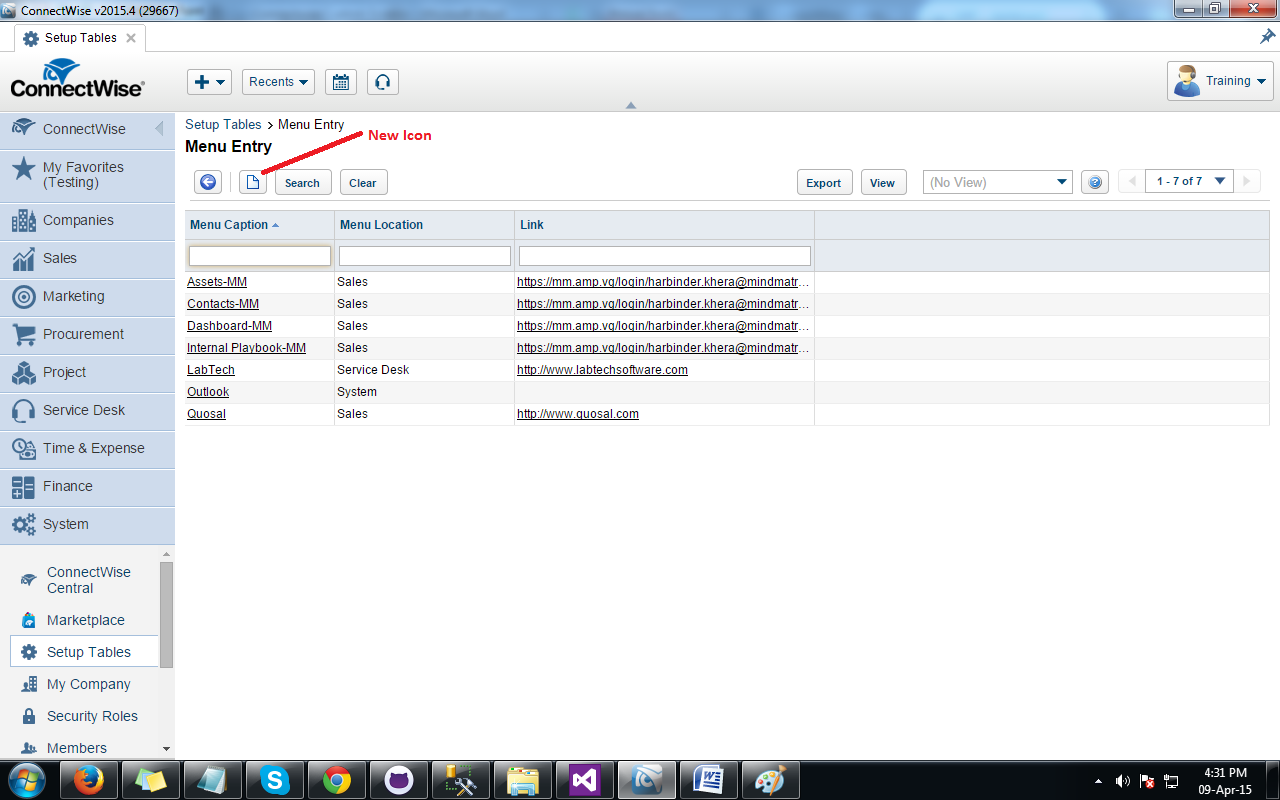
Task: Open Marketplace in System submenu
Action: (x=84, y=620)
